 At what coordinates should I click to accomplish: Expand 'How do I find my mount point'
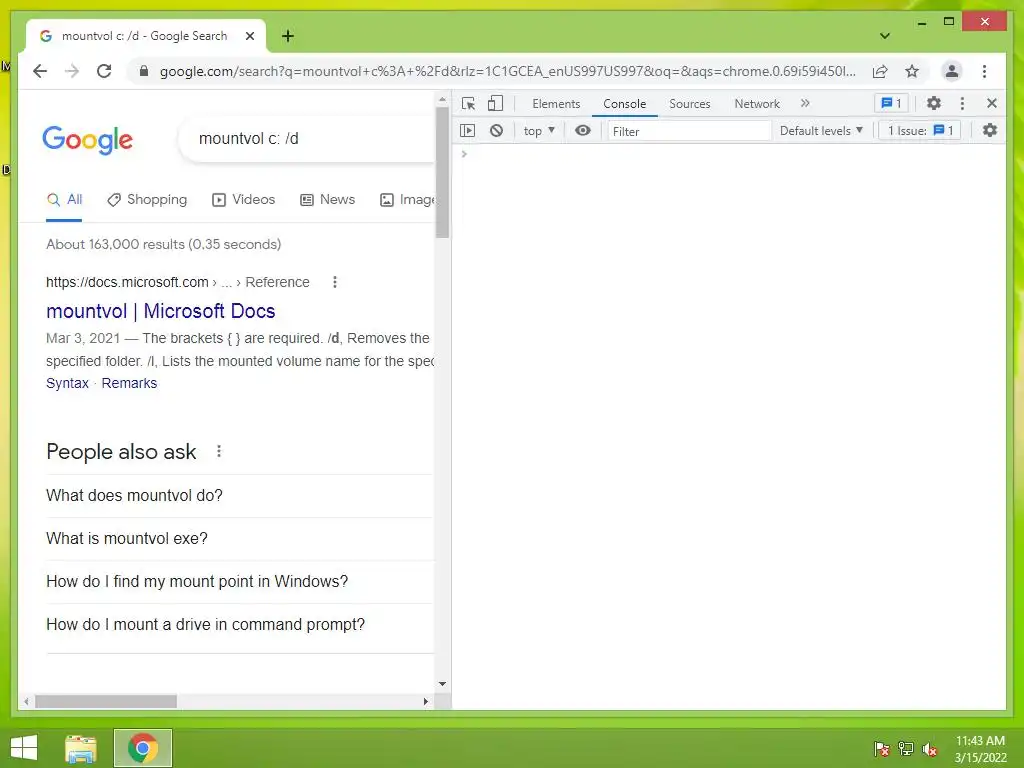tap(239, 582)
